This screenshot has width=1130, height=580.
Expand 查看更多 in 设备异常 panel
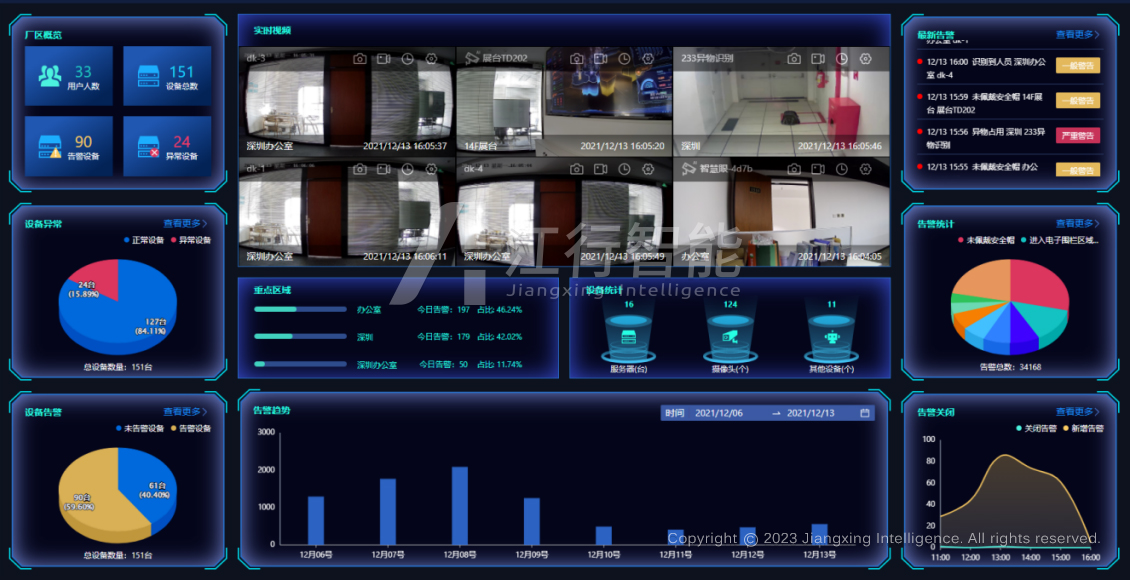[185, 223]
